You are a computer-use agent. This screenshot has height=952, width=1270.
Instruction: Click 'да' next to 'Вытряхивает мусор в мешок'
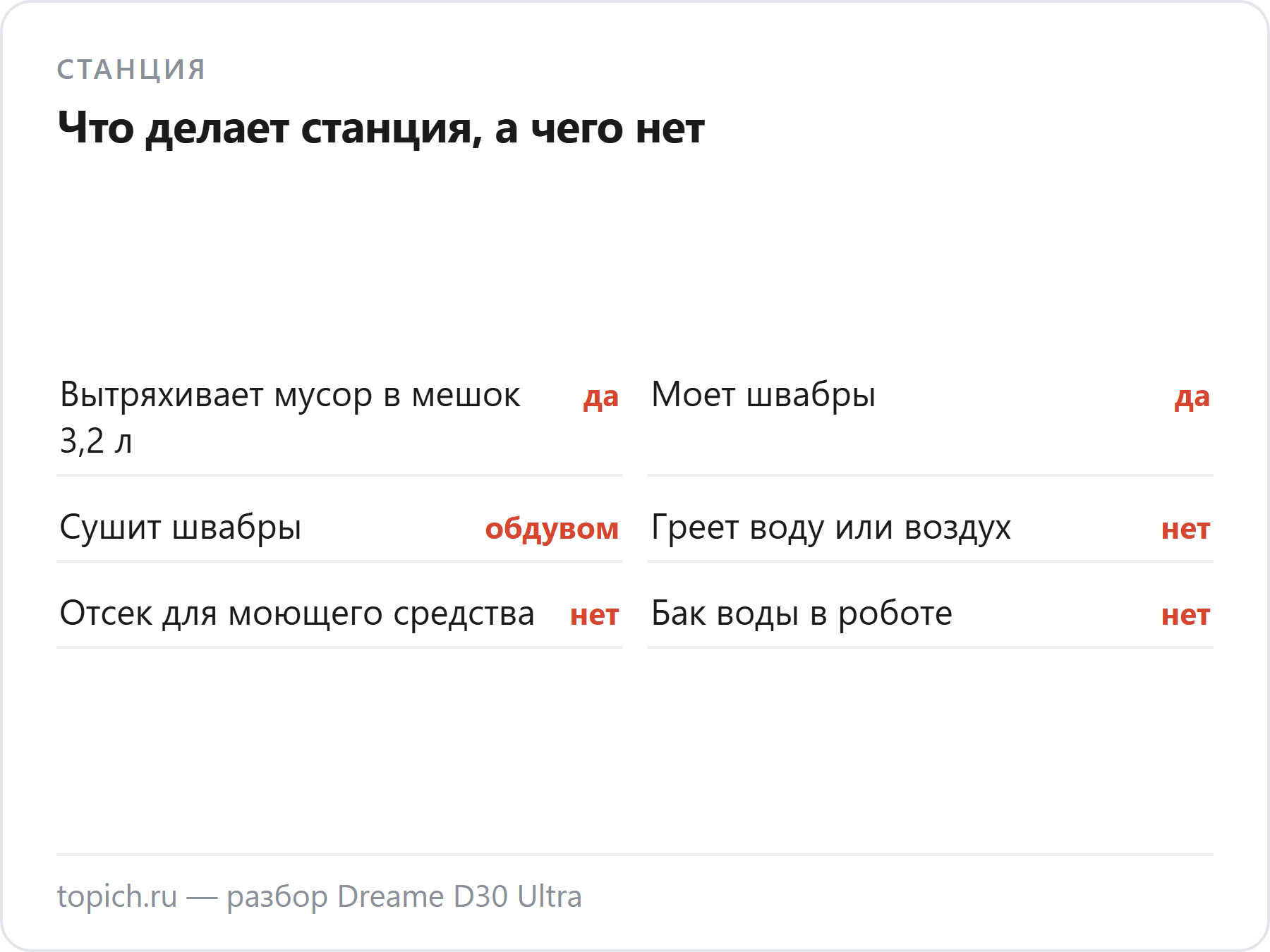[x=600, y=397]
